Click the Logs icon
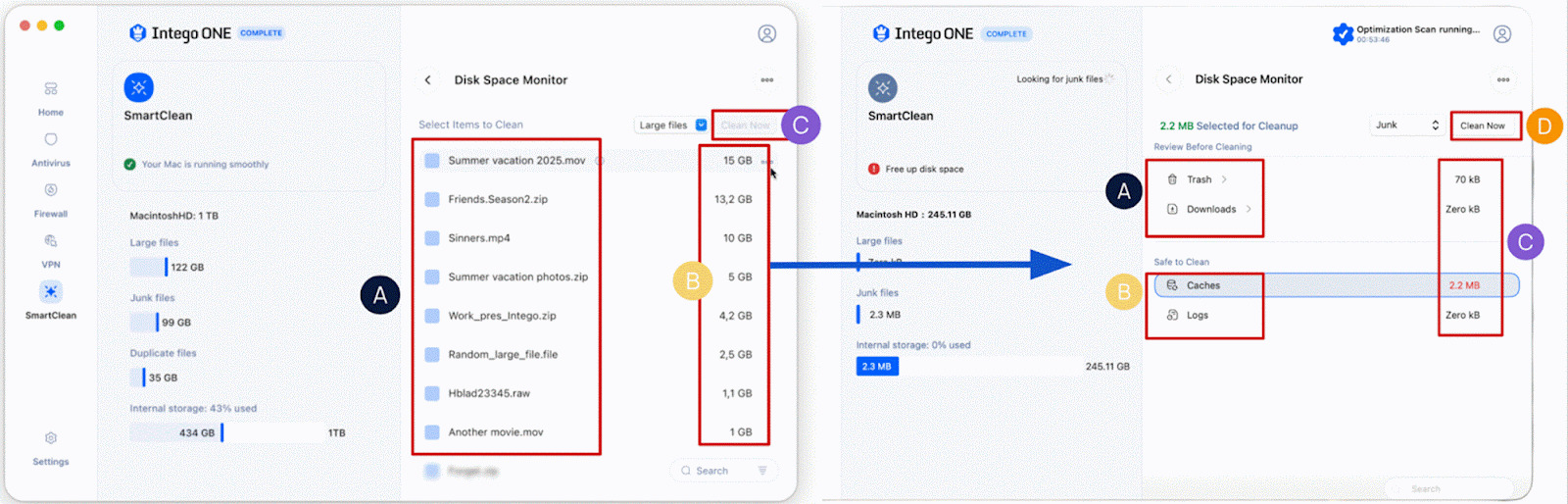Image resolution: width=1568 pixels, height=504 pixels. (x=1172, y=315)
